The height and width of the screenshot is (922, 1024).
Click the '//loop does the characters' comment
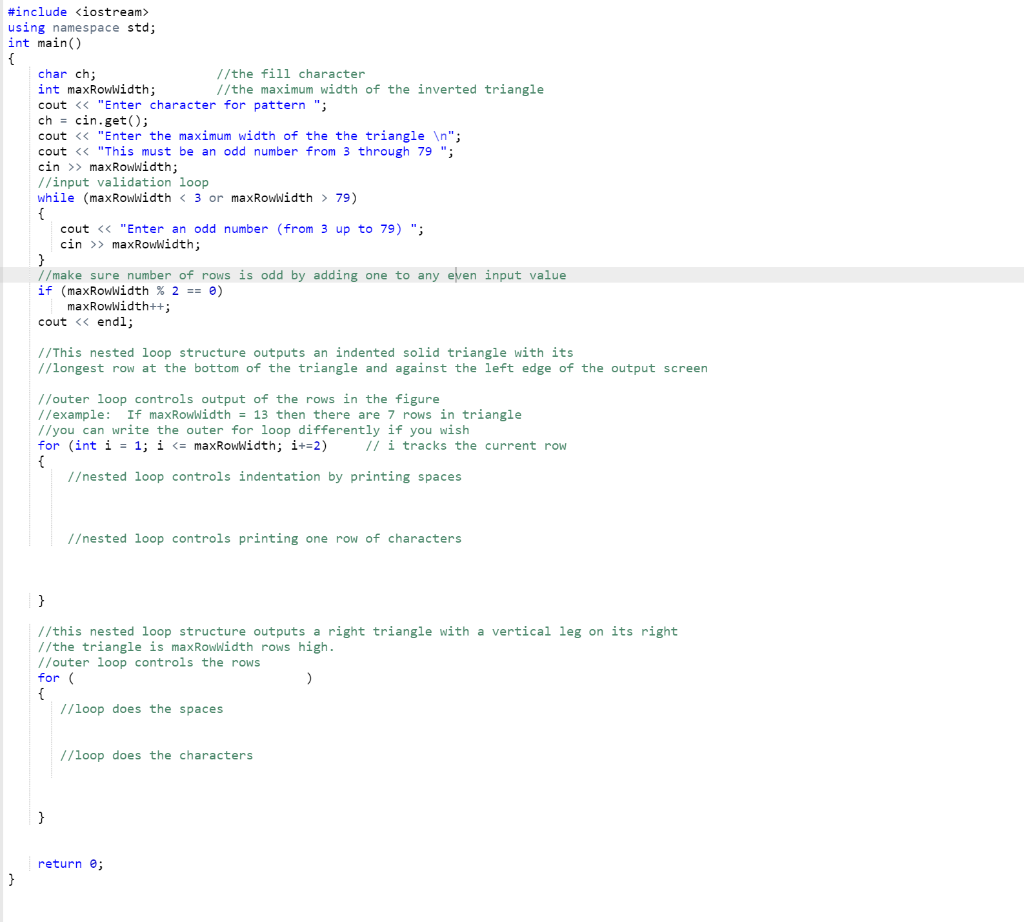coord(156,755)
